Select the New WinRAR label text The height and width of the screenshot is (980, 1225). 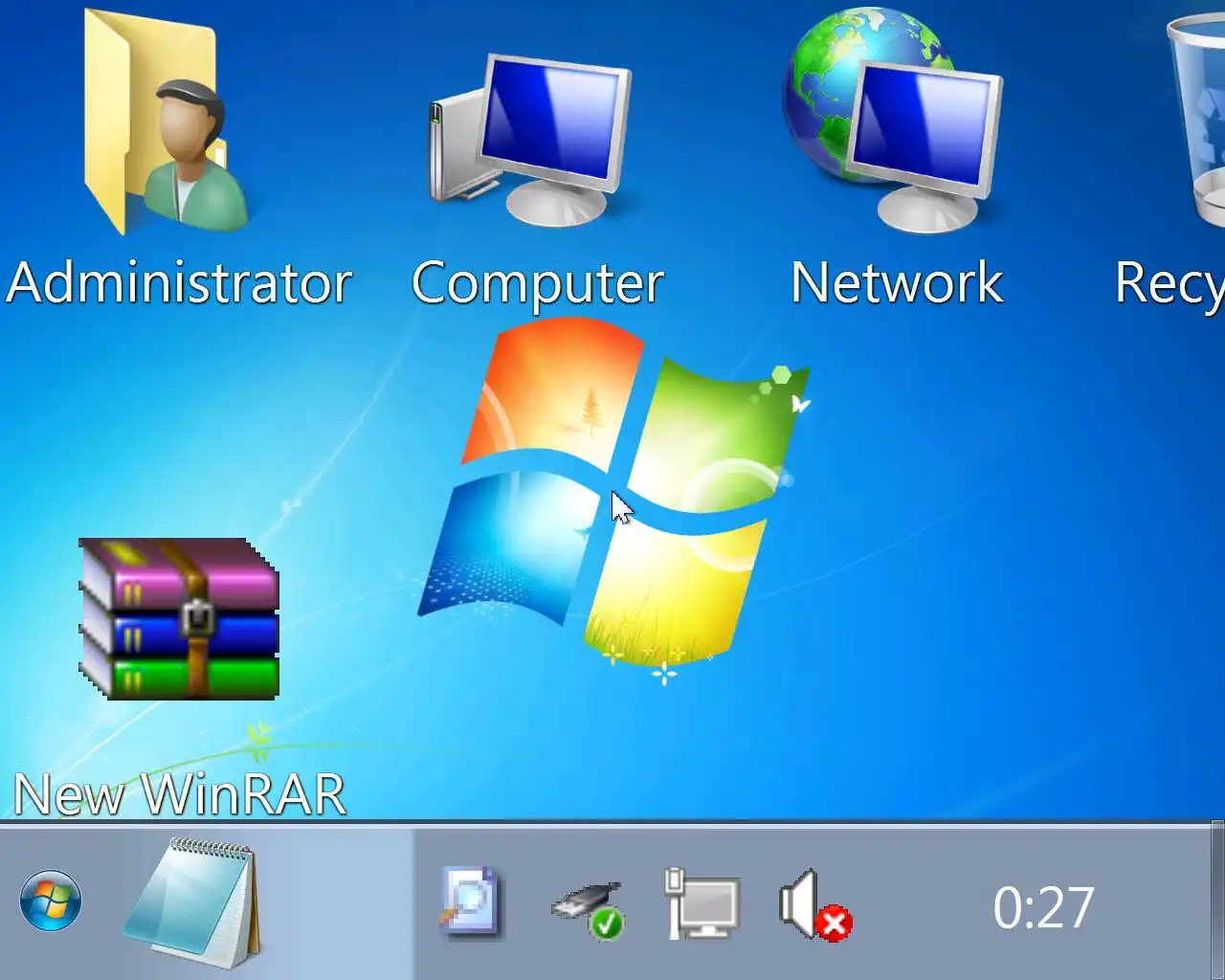pos(180,794)
